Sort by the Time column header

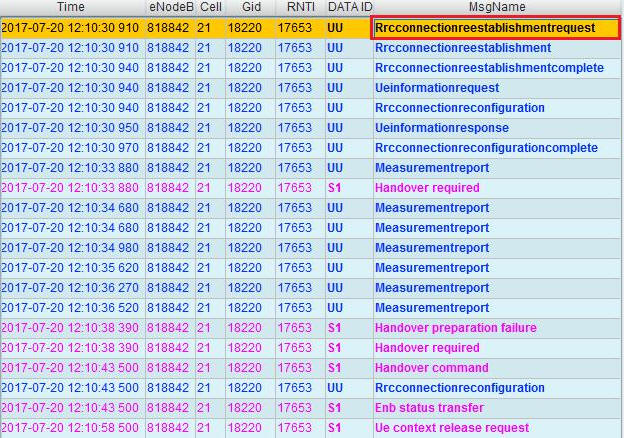coord(72,7)
